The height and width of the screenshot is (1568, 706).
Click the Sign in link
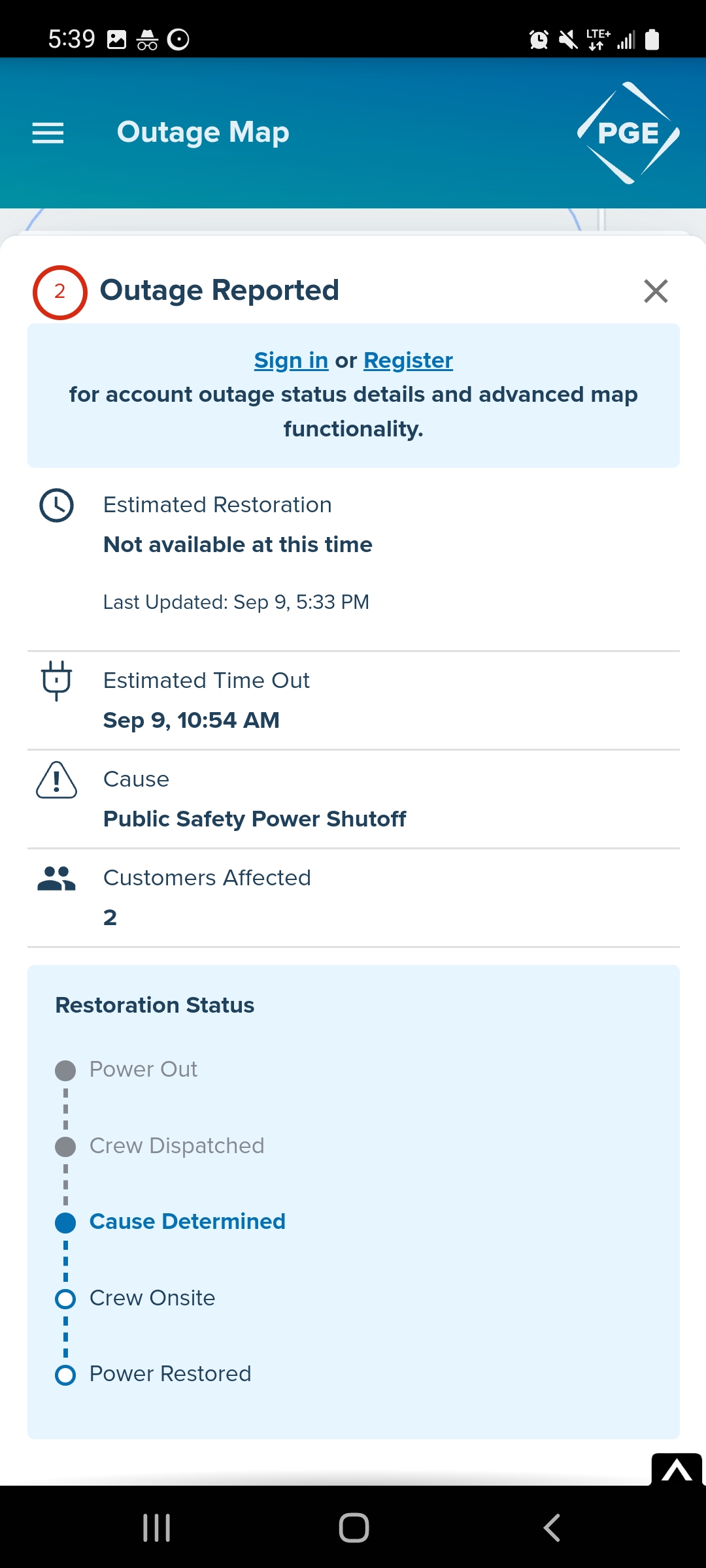pyautogui.click(x=291, y=361)
